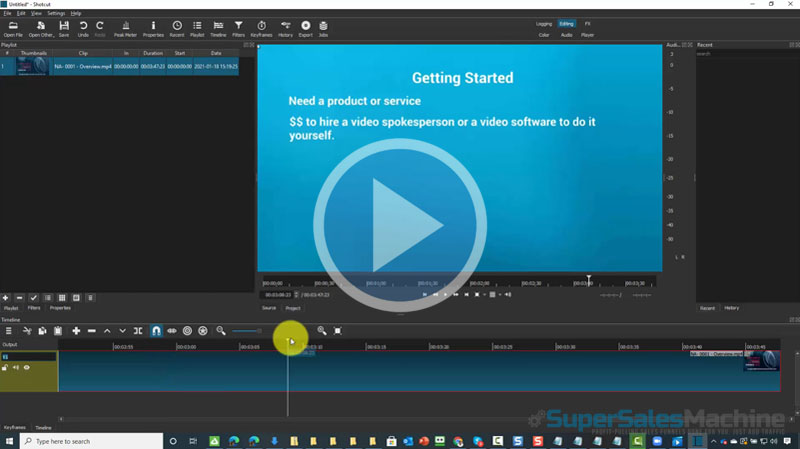Viewport: 800px width, 449px height.
Task: Toggle timeline snapping magnet button
Action: [156, 331]
